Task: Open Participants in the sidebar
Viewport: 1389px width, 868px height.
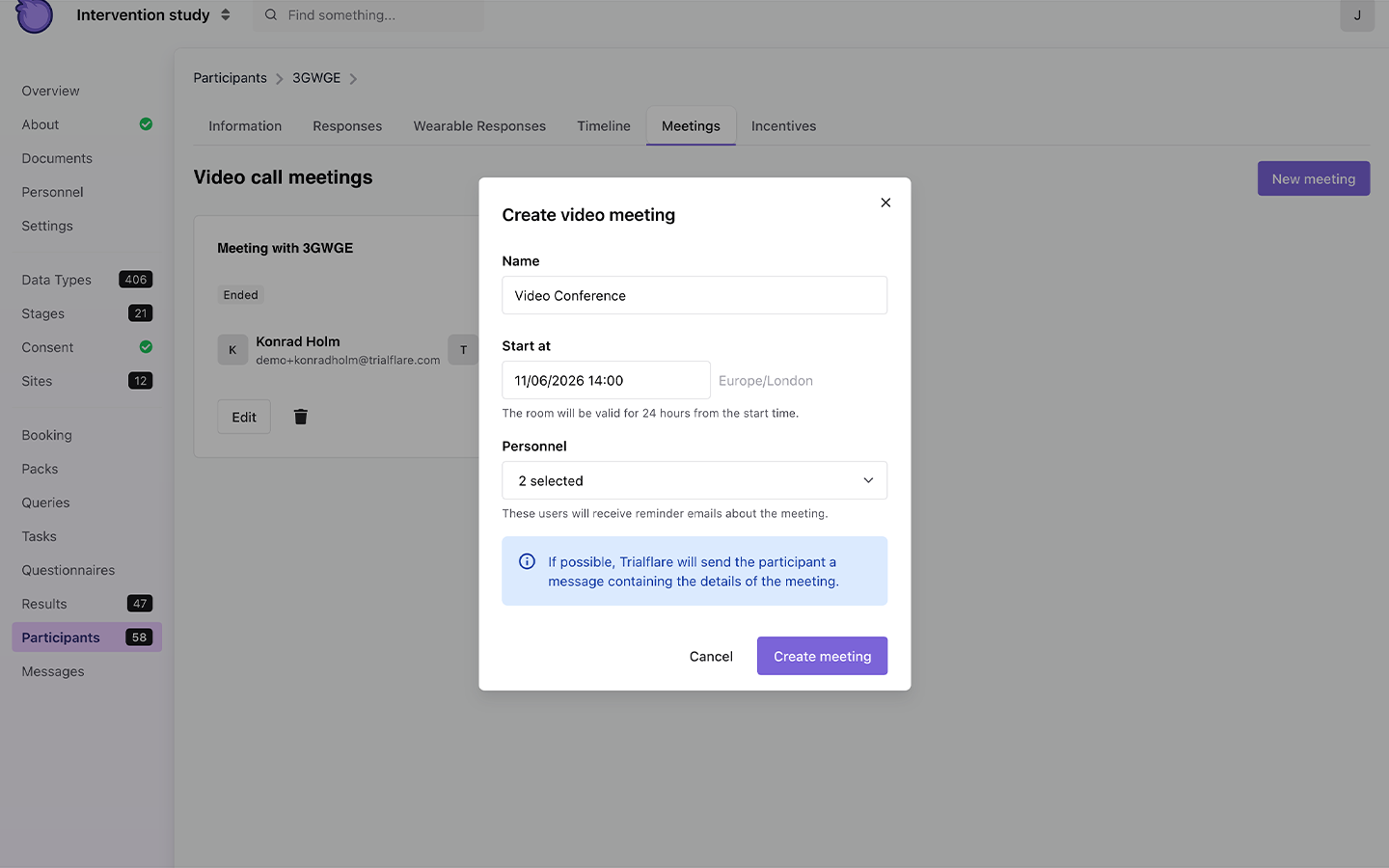Action: point(87,637)
